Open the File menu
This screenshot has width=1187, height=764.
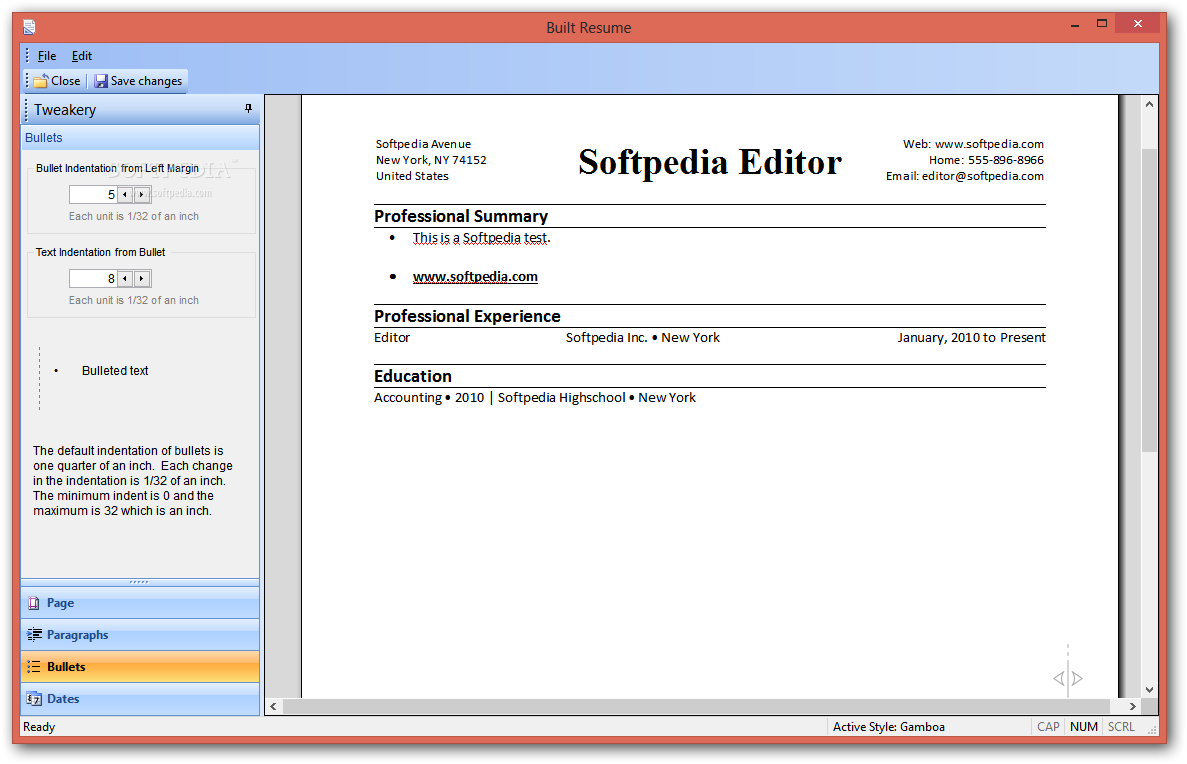pyautogui.click(x=47, y=56)
